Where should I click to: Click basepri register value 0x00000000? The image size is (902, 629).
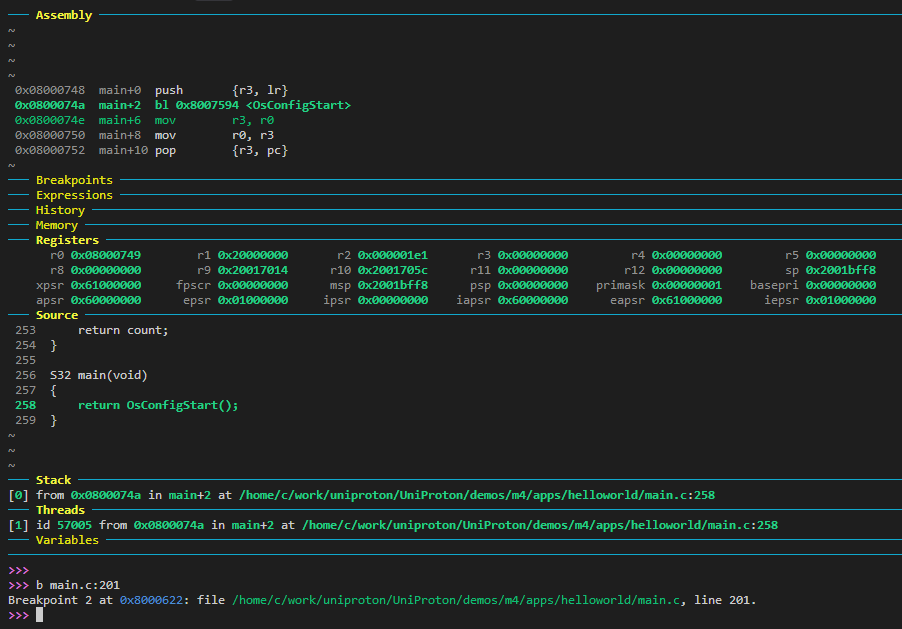tap(841, 285)
